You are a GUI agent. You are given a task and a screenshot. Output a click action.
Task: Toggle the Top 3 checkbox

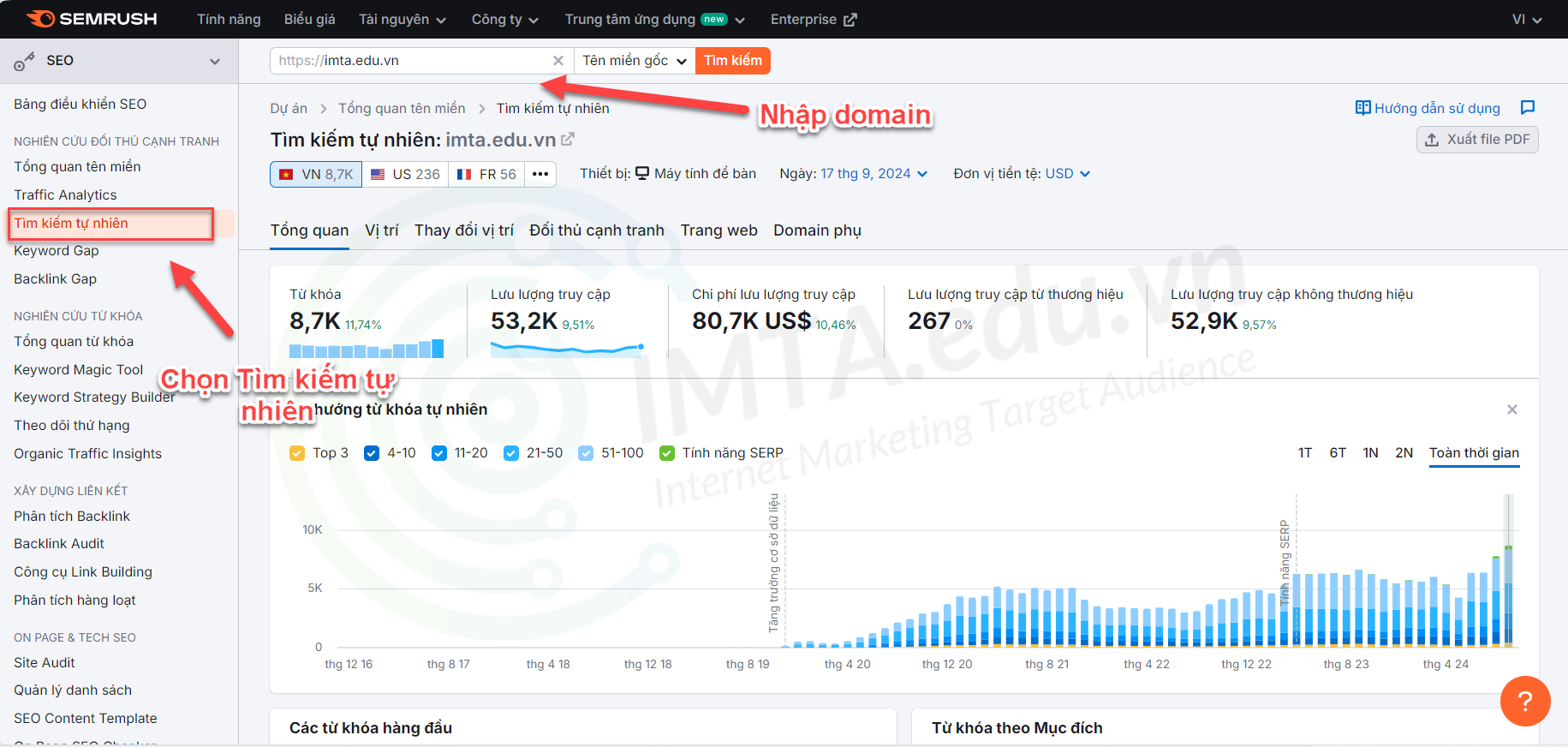pos(297,453)
